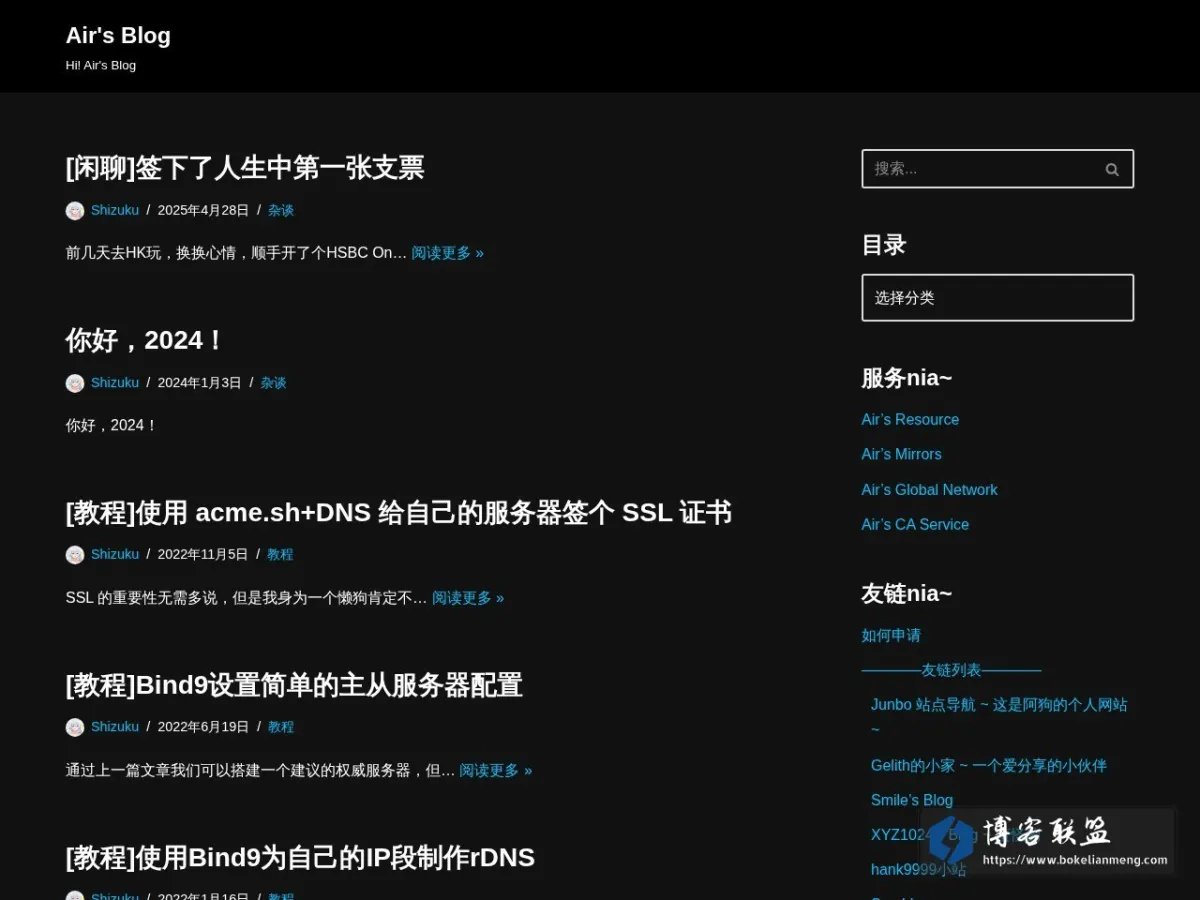Screen dimensions: 1200x900
Task: Open Air's Resource service link
Action: pos(910,419)
